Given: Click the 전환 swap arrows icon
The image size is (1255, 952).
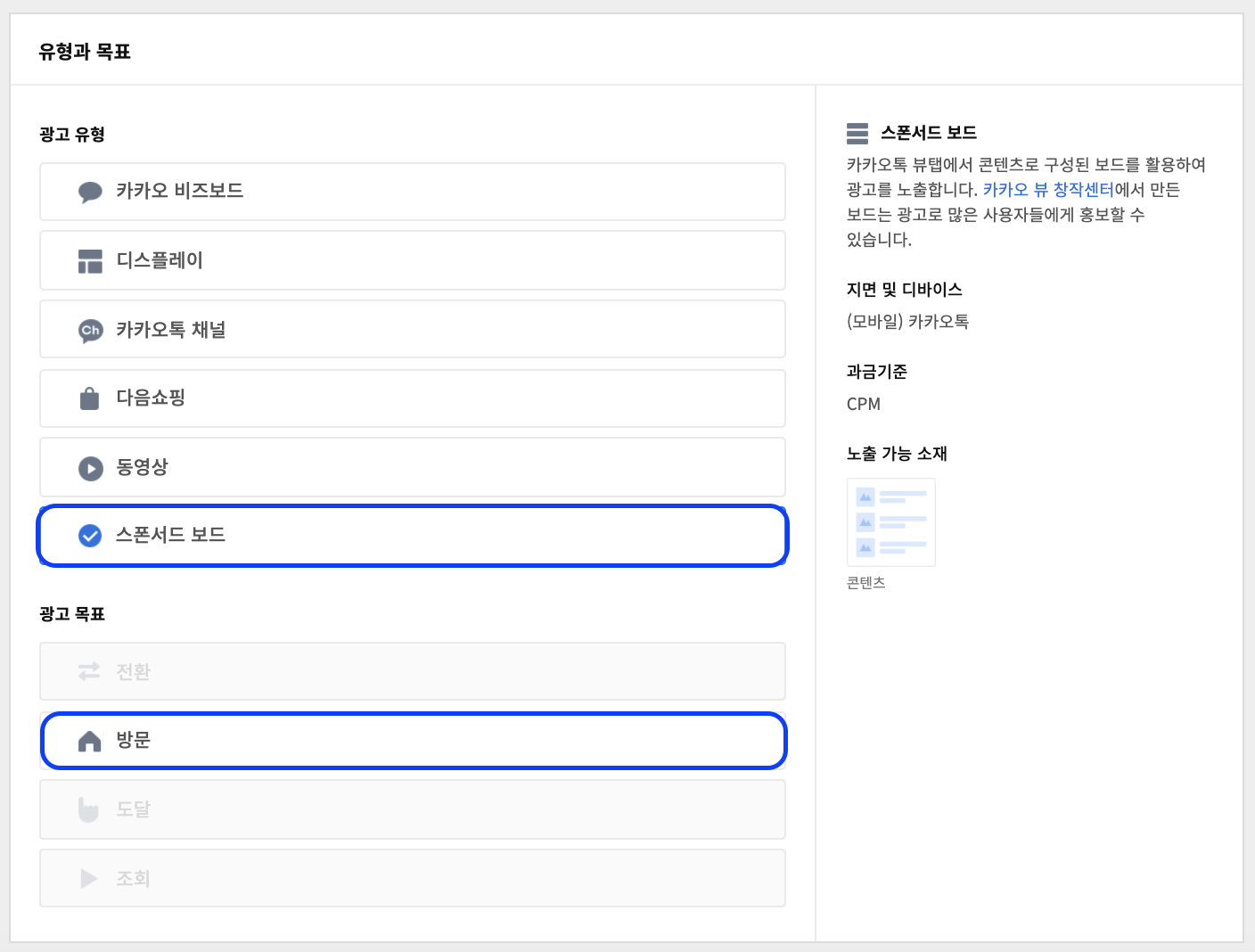Looking at the screenshot, I should pos(89,671).
